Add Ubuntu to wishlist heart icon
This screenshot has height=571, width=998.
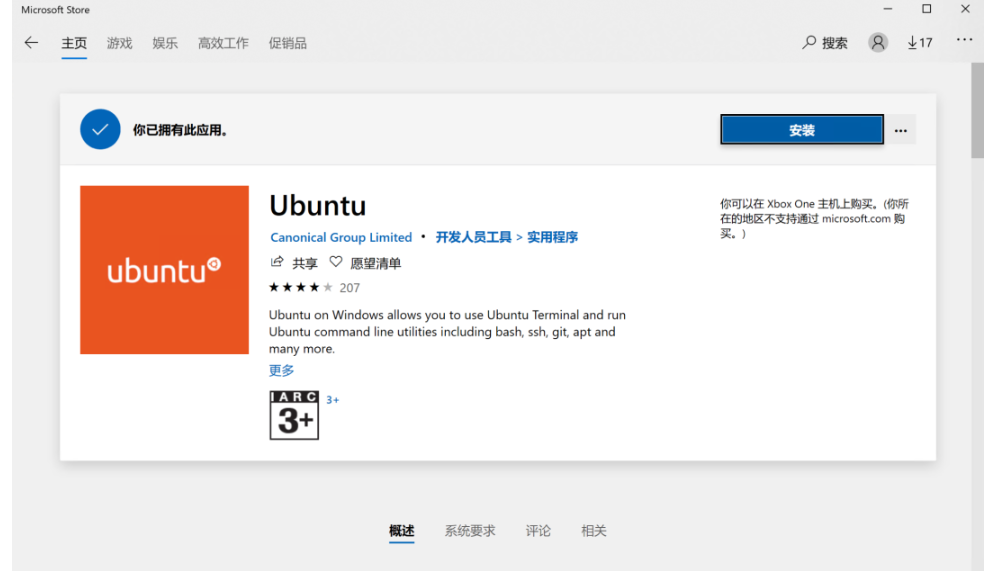[335, 262]
